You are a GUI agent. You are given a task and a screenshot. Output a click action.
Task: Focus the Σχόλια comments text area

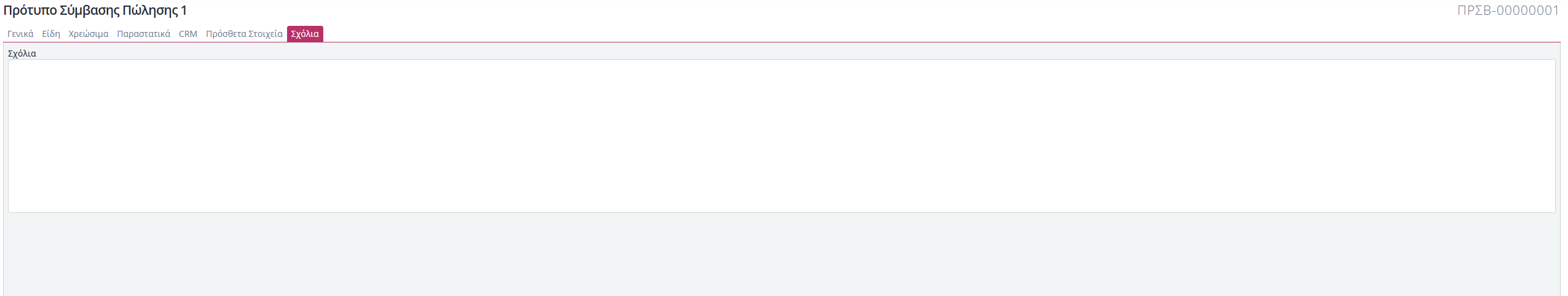(x=781, y=136)
